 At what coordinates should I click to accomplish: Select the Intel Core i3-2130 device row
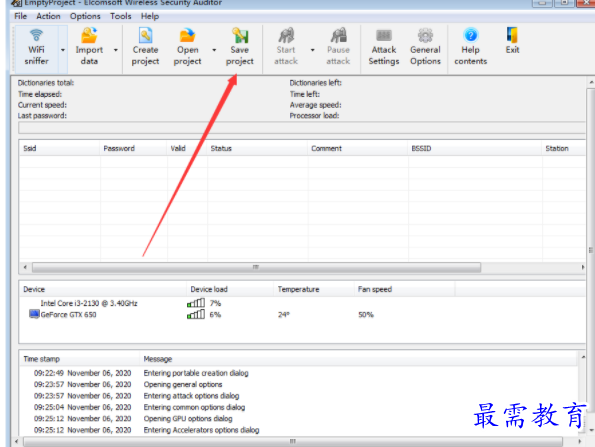point(302,303)
